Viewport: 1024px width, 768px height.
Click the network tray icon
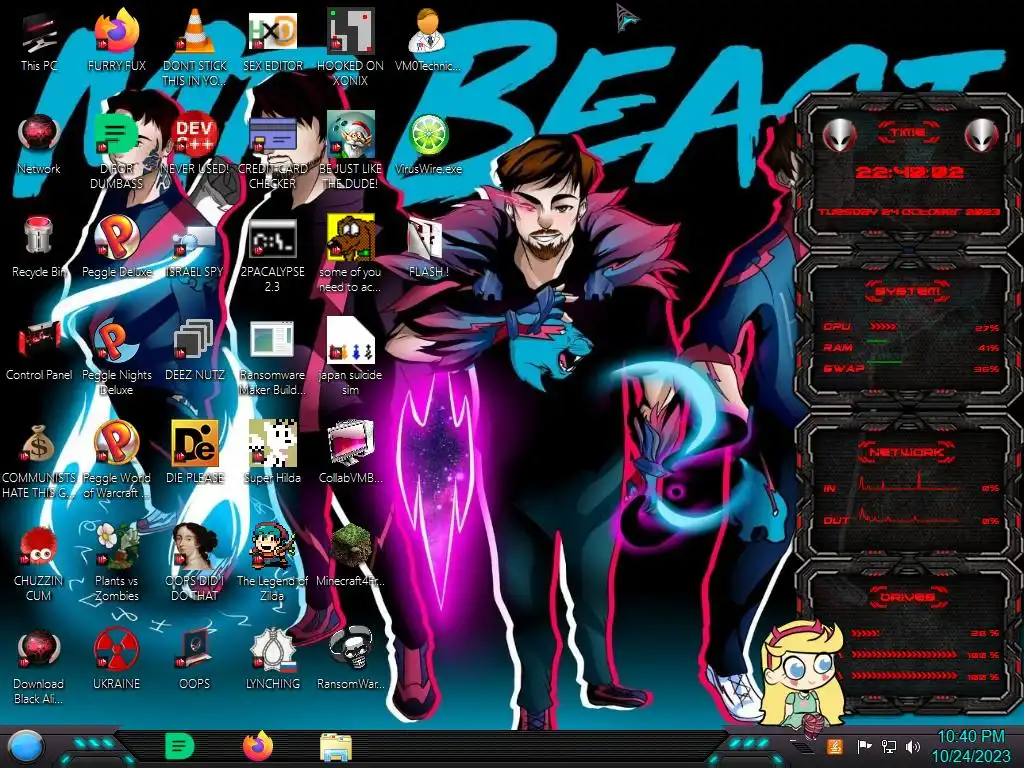click(889, 746)
